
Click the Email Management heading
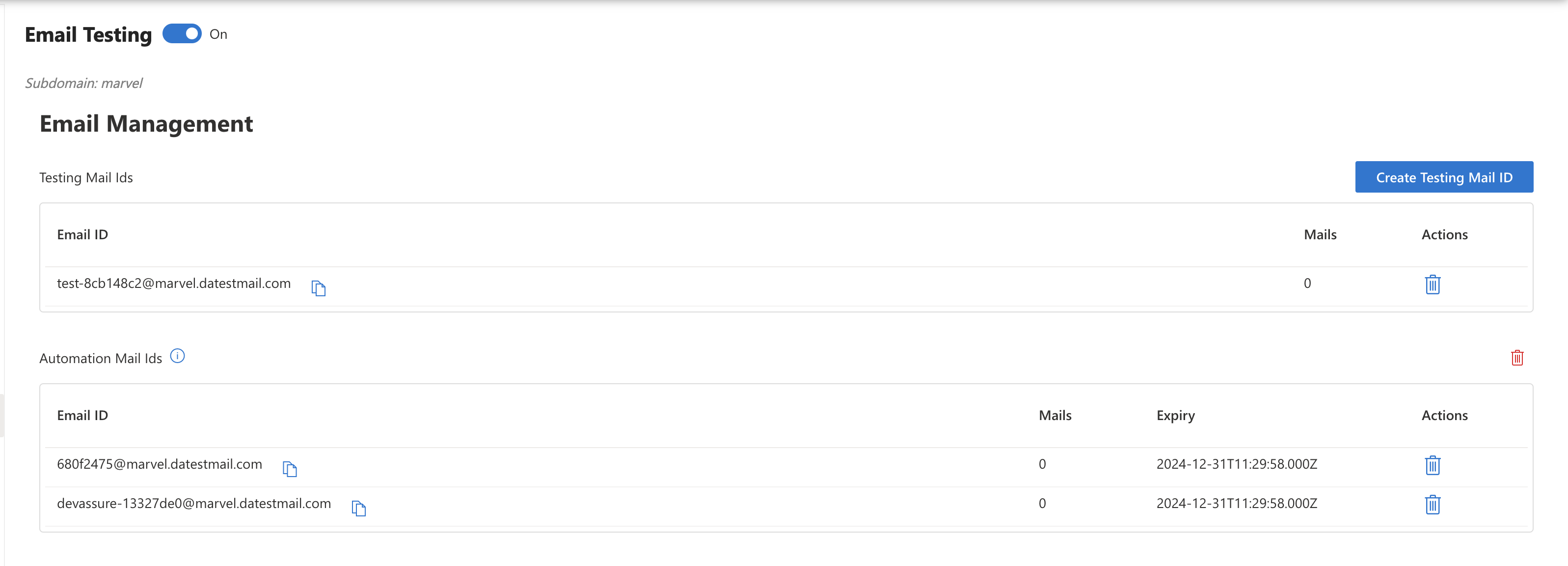tap(146, 124)
